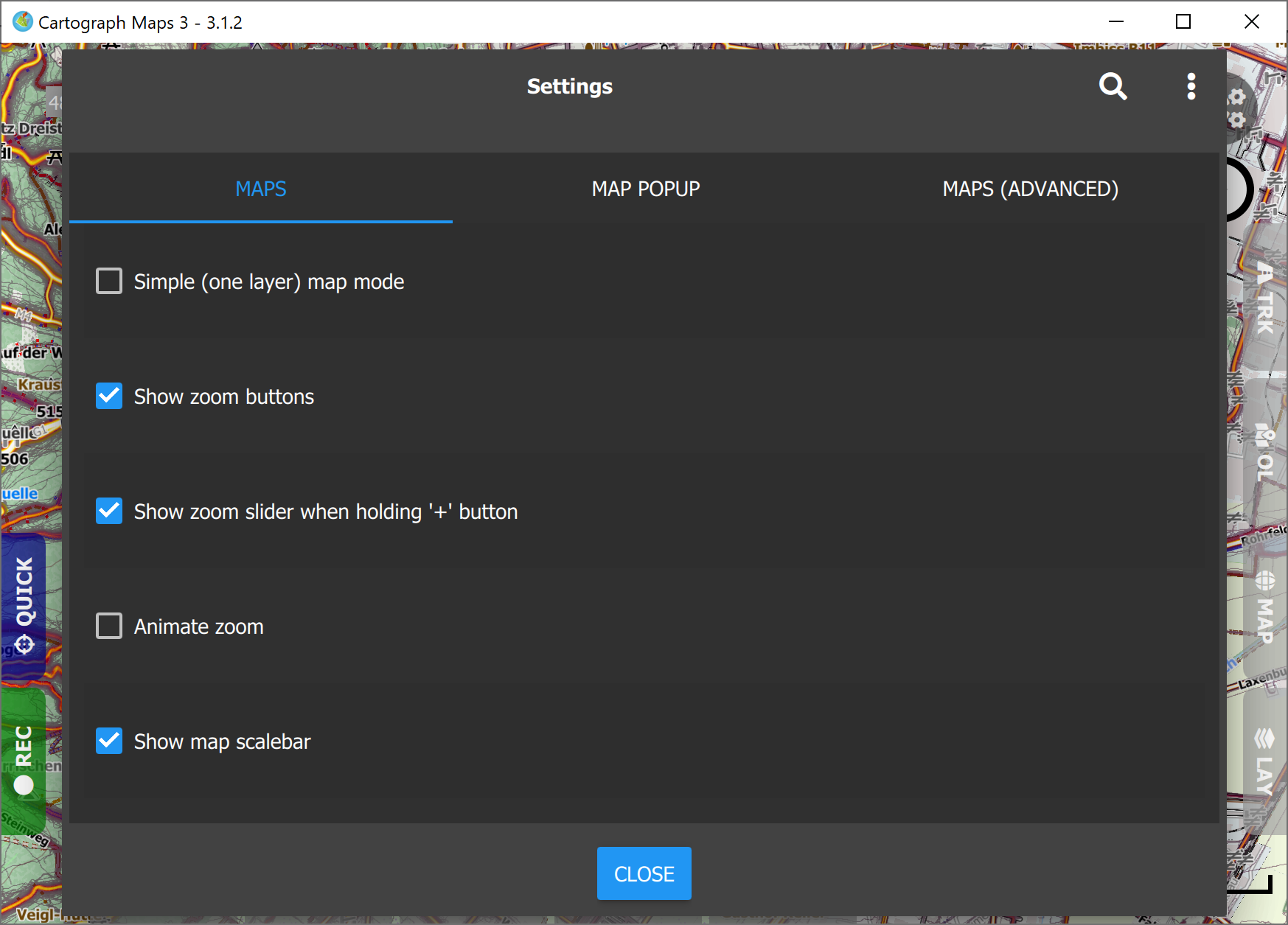Switch to the MAP POPUP tab
This screenshot has height=925, width=1288.
click(645, 189)
